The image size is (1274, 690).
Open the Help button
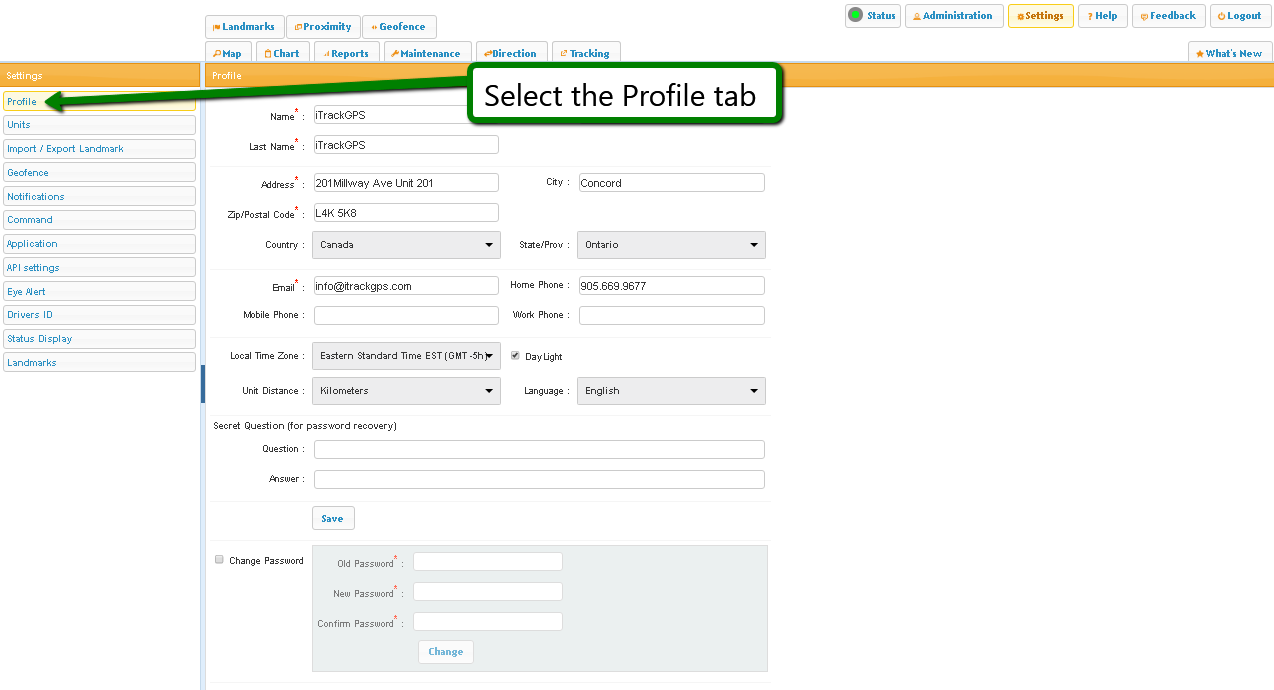(1103, 16)
